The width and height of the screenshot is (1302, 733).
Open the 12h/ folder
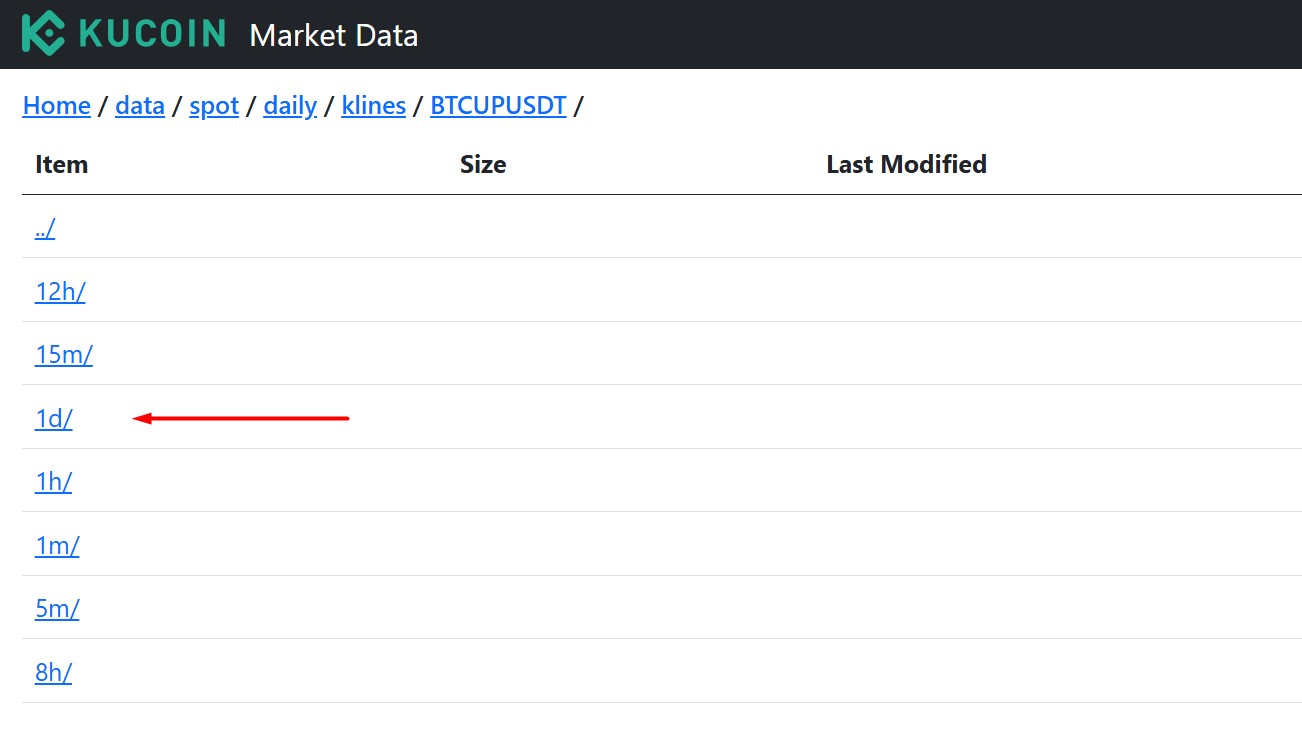pos(60,291)
